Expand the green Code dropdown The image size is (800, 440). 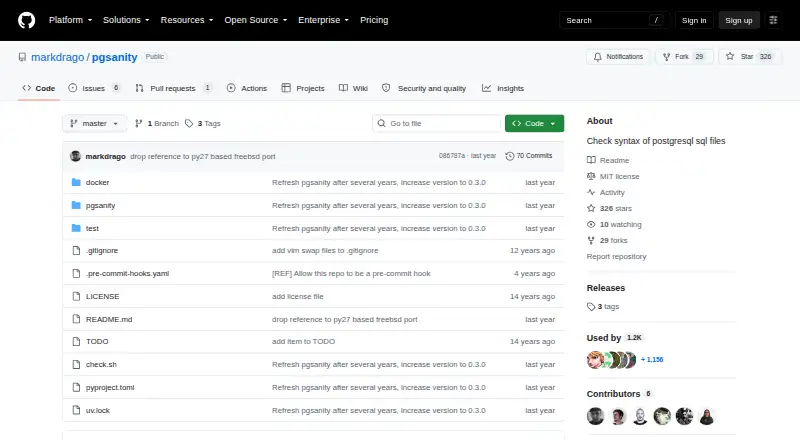534,124
